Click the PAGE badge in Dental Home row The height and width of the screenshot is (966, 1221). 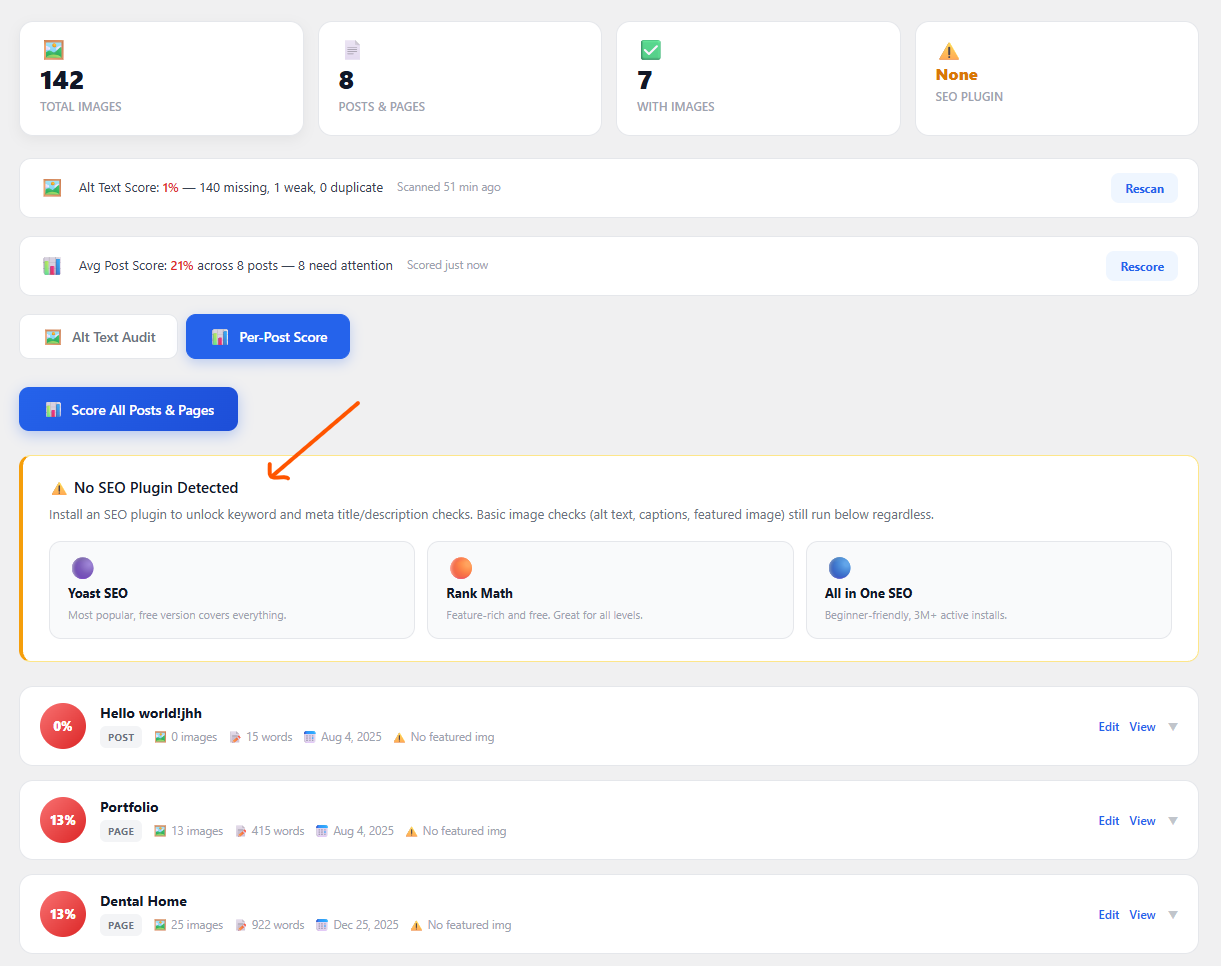121,925
